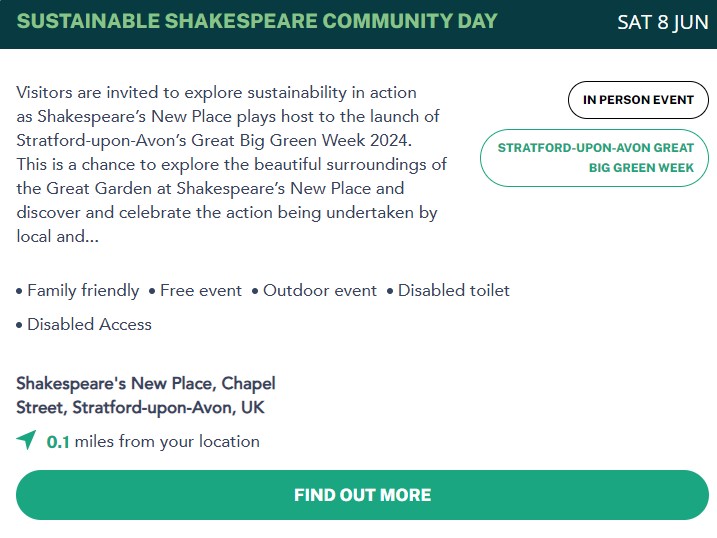The image size is (717, 538).
Task: Click the Sustainable Shakespeare Community Day title
Action: pyautogui.click(x=257, y=21)
